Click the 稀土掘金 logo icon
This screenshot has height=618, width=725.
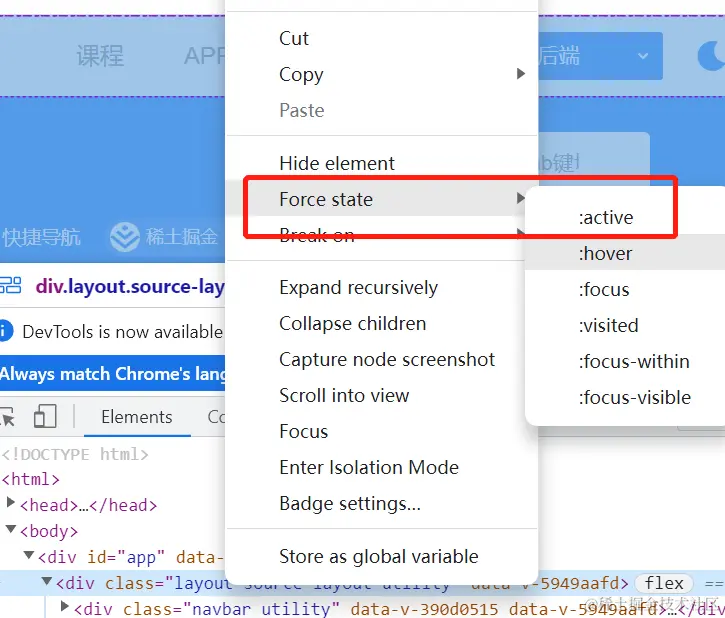[125, 237]
